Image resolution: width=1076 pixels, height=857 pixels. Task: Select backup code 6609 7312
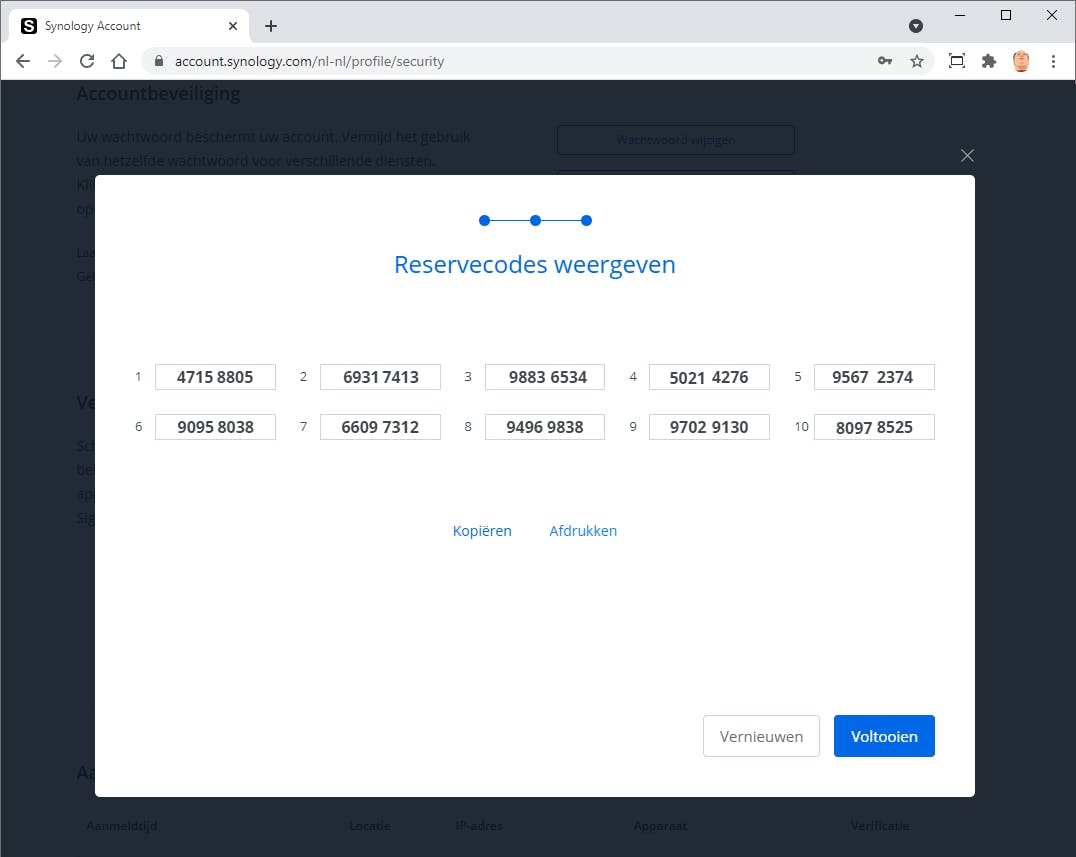[380, 427]
